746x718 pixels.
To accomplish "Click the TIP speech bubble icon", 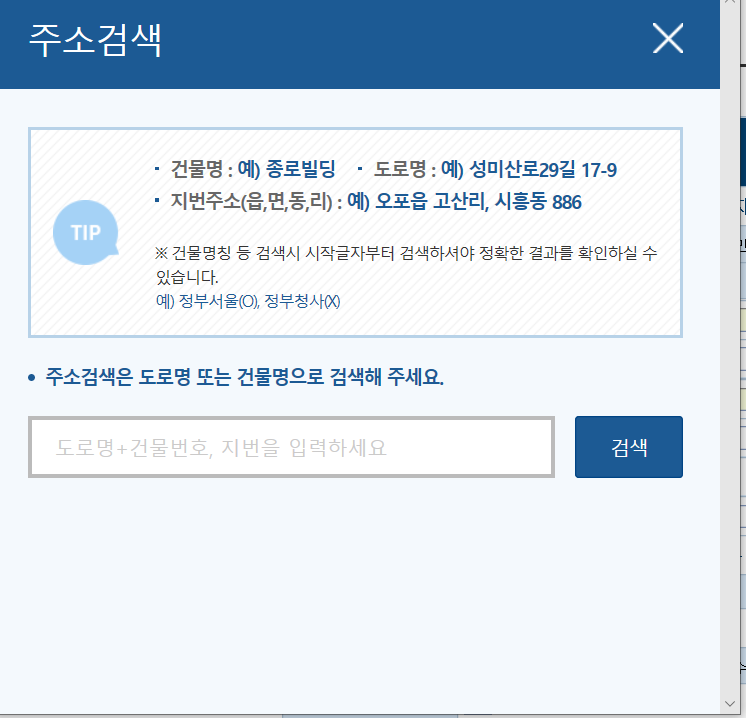I will [x=86, y=232].
